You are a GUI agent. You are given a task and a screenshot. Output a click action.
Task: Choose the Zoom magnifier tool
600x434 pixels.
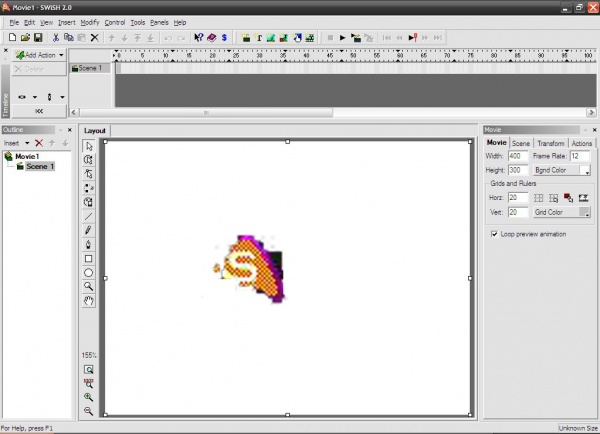pyautogui.click(x=88, y=286)
